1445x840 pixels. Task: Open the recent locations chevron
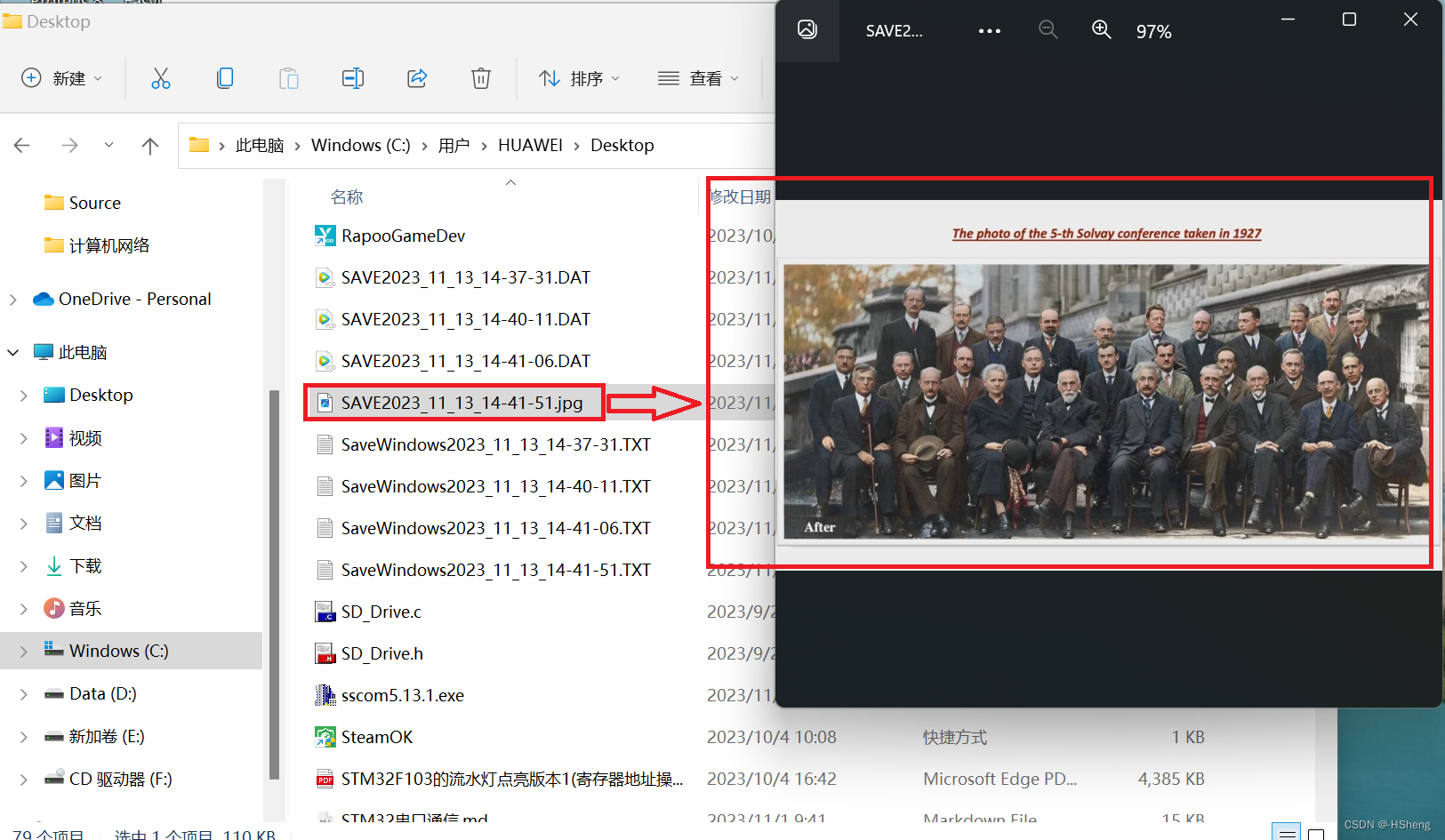click(108, 145)
